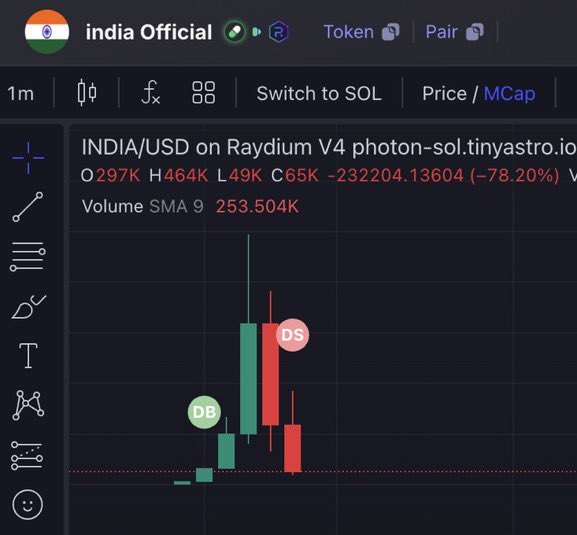This screenshot has height=535, width=577.
Task: Click the Raydium logo icon
Action: click(279, 32)
